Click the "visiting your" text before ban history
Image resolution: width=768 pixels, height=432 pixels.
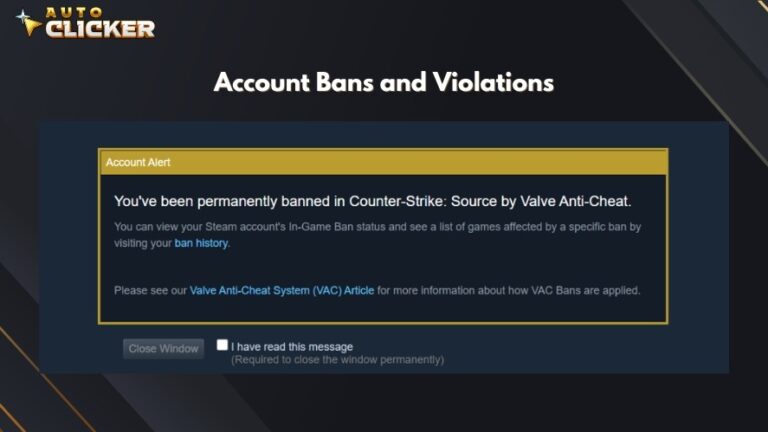point(143,243)
